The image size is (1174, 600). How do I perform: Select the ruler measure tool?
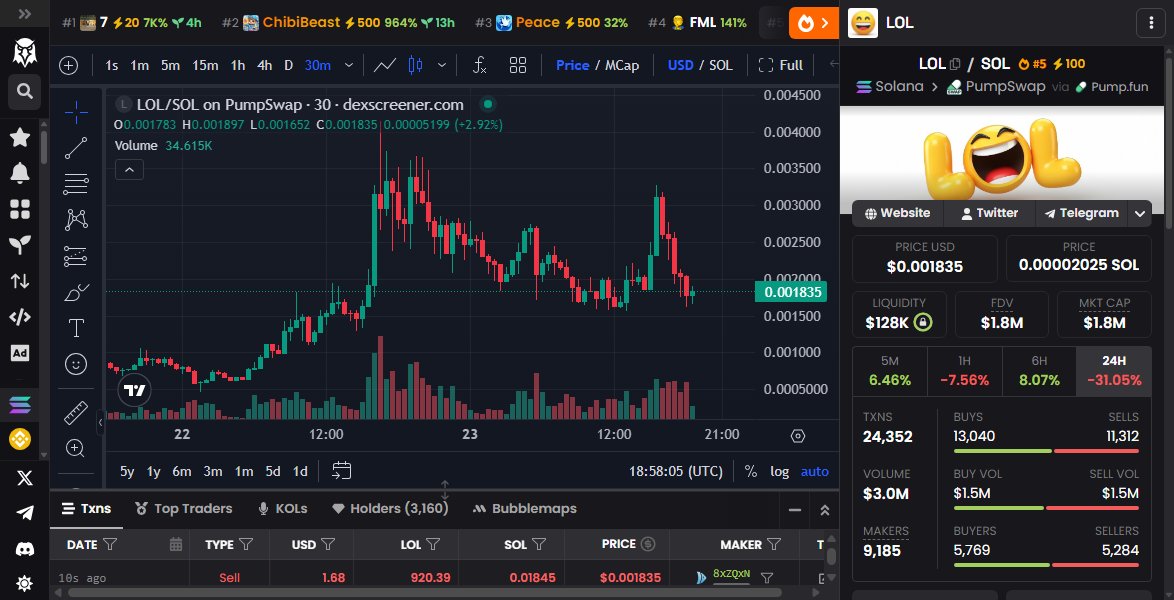pos(76,413)
